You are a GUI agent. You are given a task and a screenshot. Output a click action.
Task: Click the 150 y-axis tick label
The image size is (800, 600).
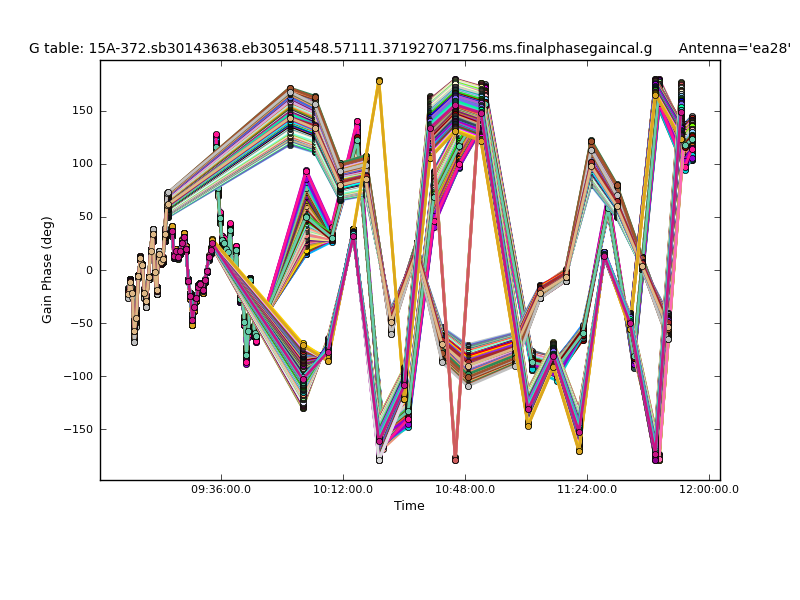[x=82, y=111]
